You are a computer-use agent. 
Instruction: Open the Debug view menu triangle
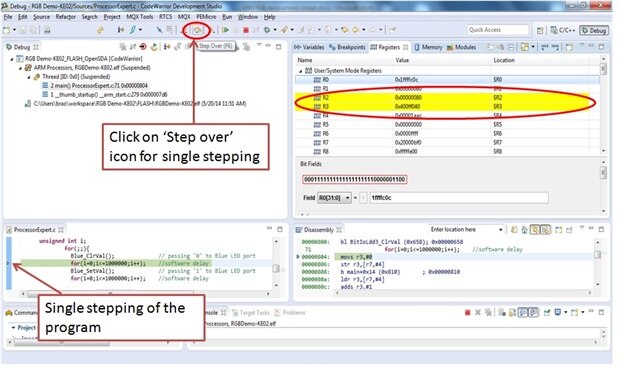259,45
